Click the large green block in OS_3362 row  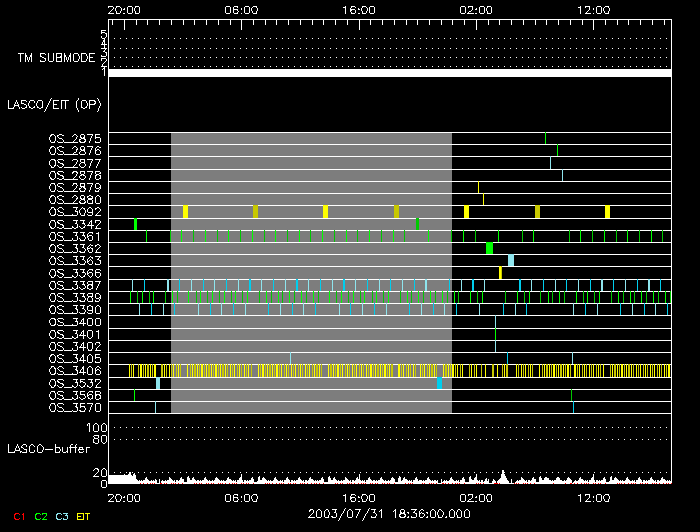pos(490,248)
